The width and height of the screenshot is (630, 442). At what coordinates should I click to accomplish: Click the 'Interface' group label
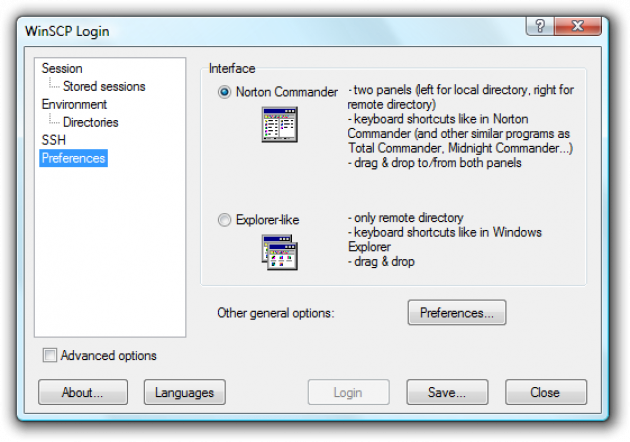[x=232, y=68]
